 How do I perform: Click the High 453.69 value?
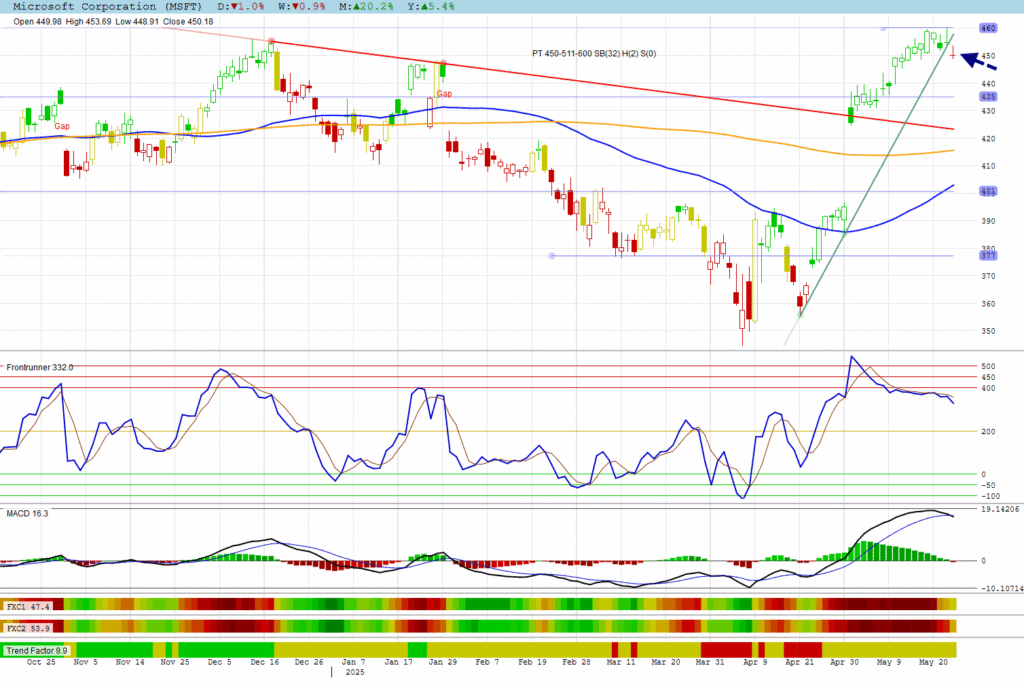click(88, 22)
